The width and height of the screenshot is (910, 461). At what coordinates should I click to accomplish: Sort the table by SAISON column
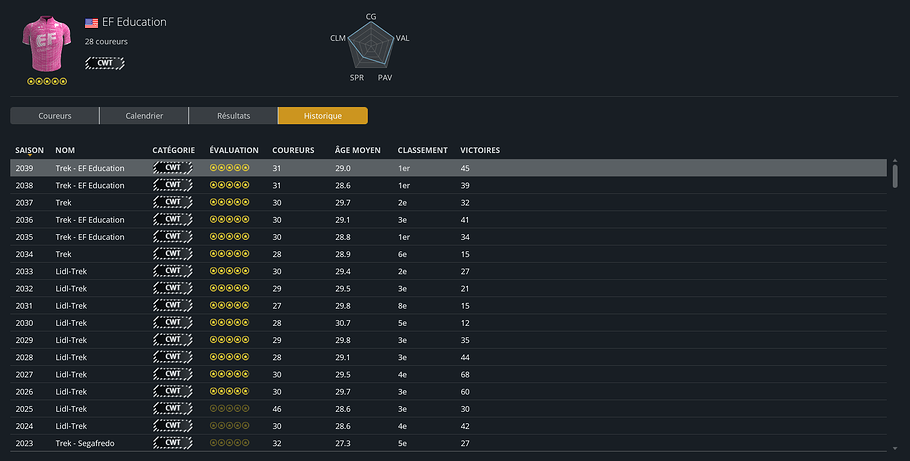click(x=29, y=150)
